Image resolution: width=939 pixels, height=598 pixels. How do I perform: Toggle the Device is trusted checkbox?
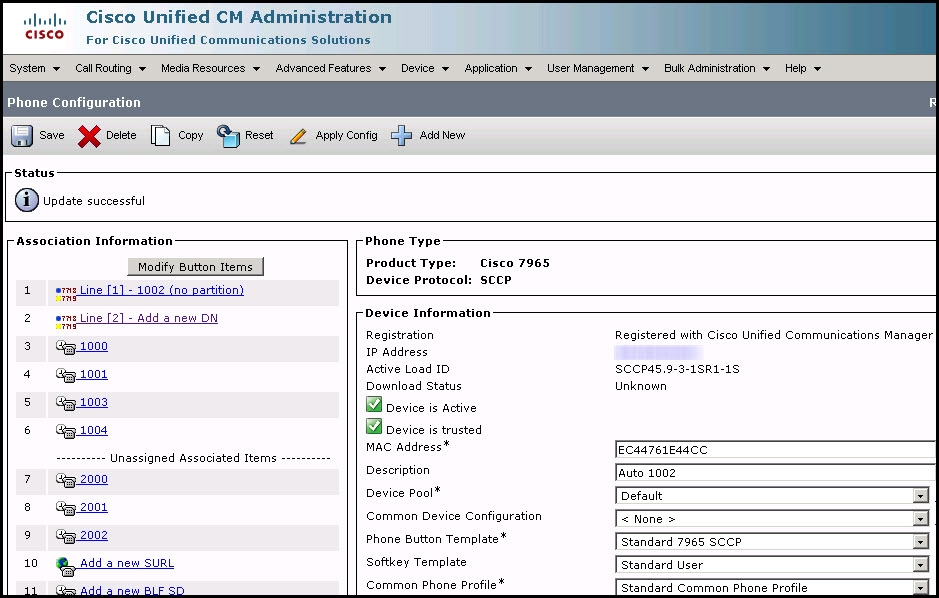374,426
